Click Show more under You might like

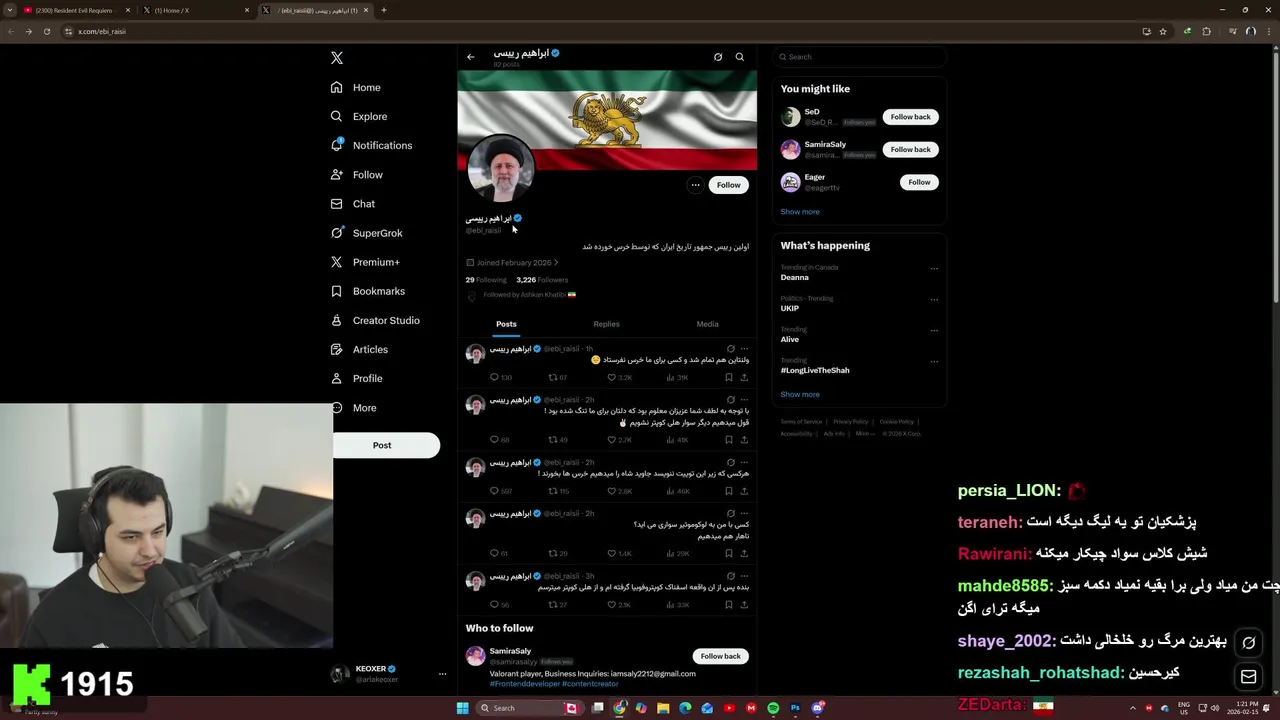click(x=800, y=212)
